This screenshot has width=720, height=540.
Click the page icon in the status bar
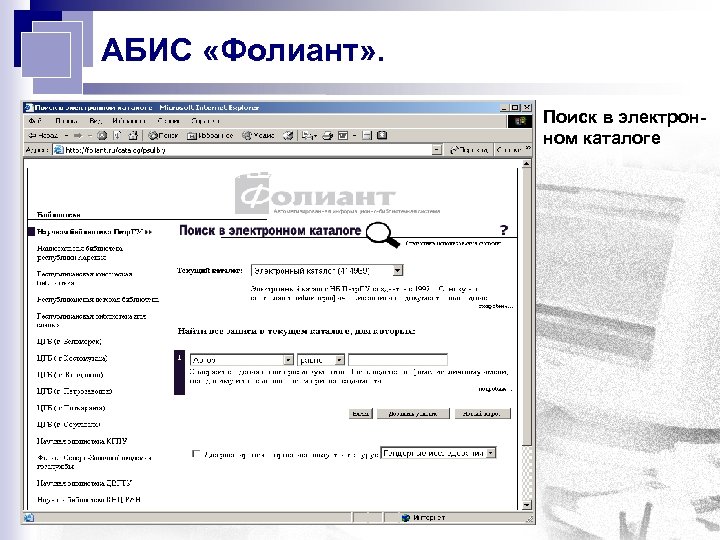[29, 518]
